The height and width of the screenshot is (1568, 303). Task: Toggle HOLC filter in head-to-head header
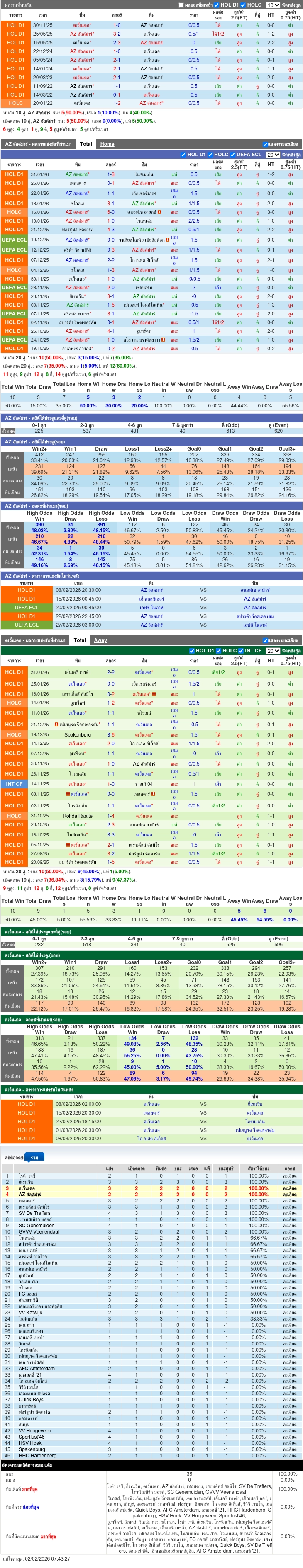(x=243, y=5)
